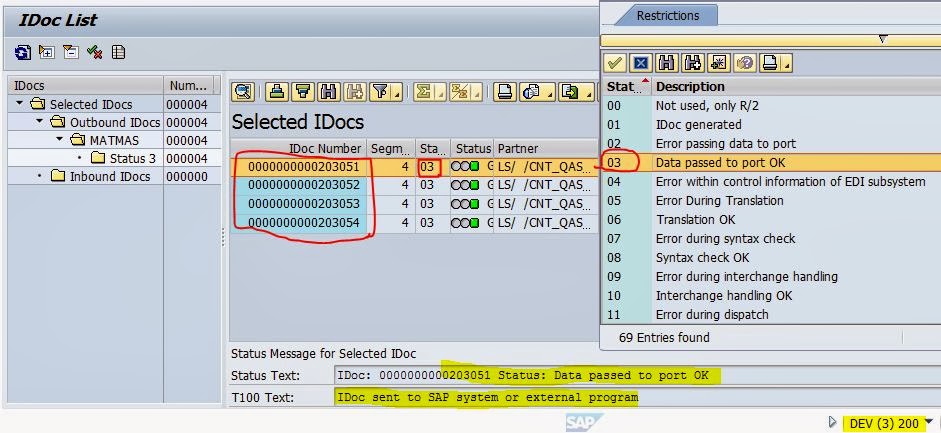
Task: Open the DEV (3) 200 status dropdown
Action: tap(930, 422)
